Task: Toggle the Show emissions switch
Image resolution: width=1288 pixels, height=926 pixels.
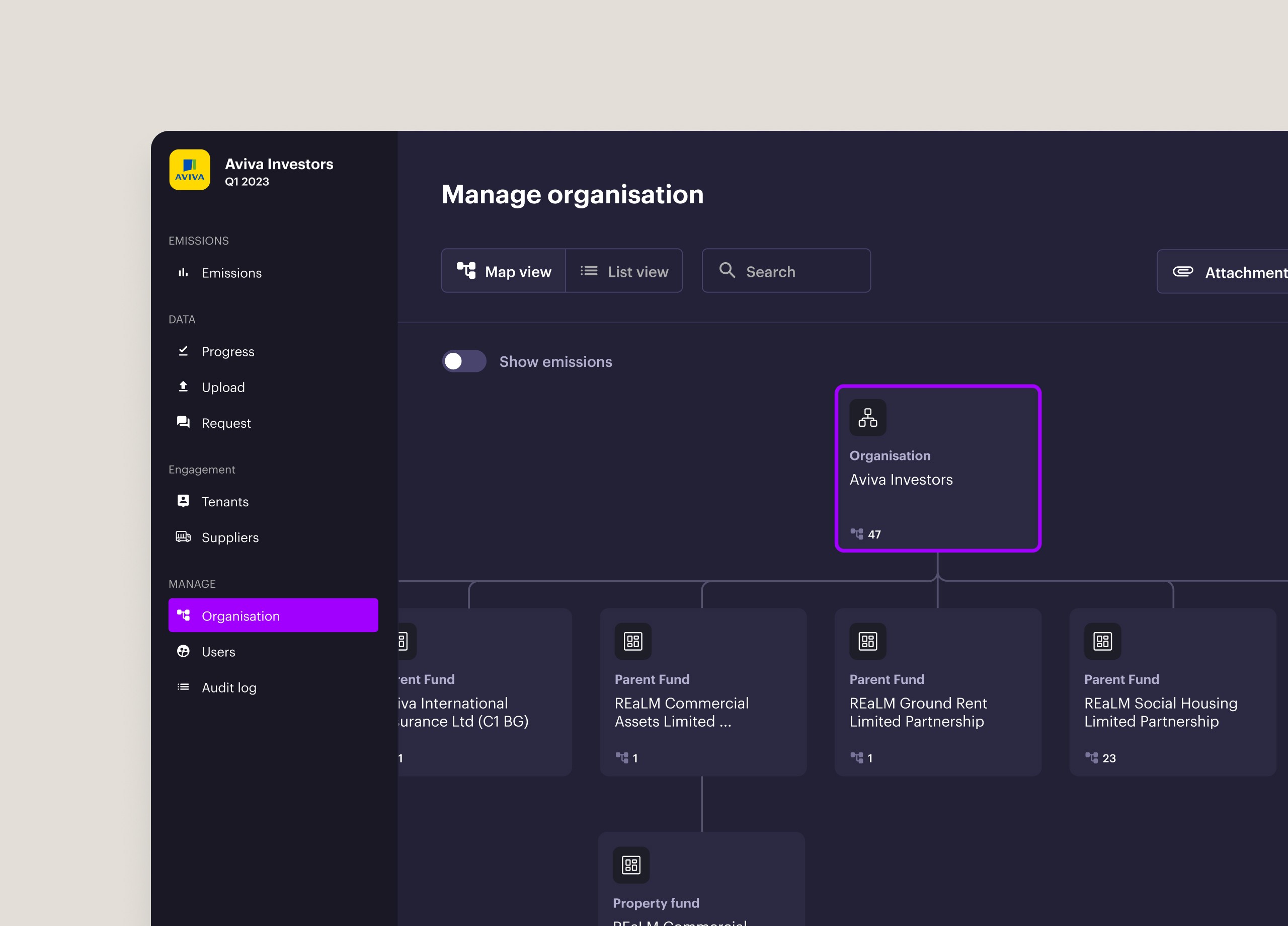Action: point(464,361)
